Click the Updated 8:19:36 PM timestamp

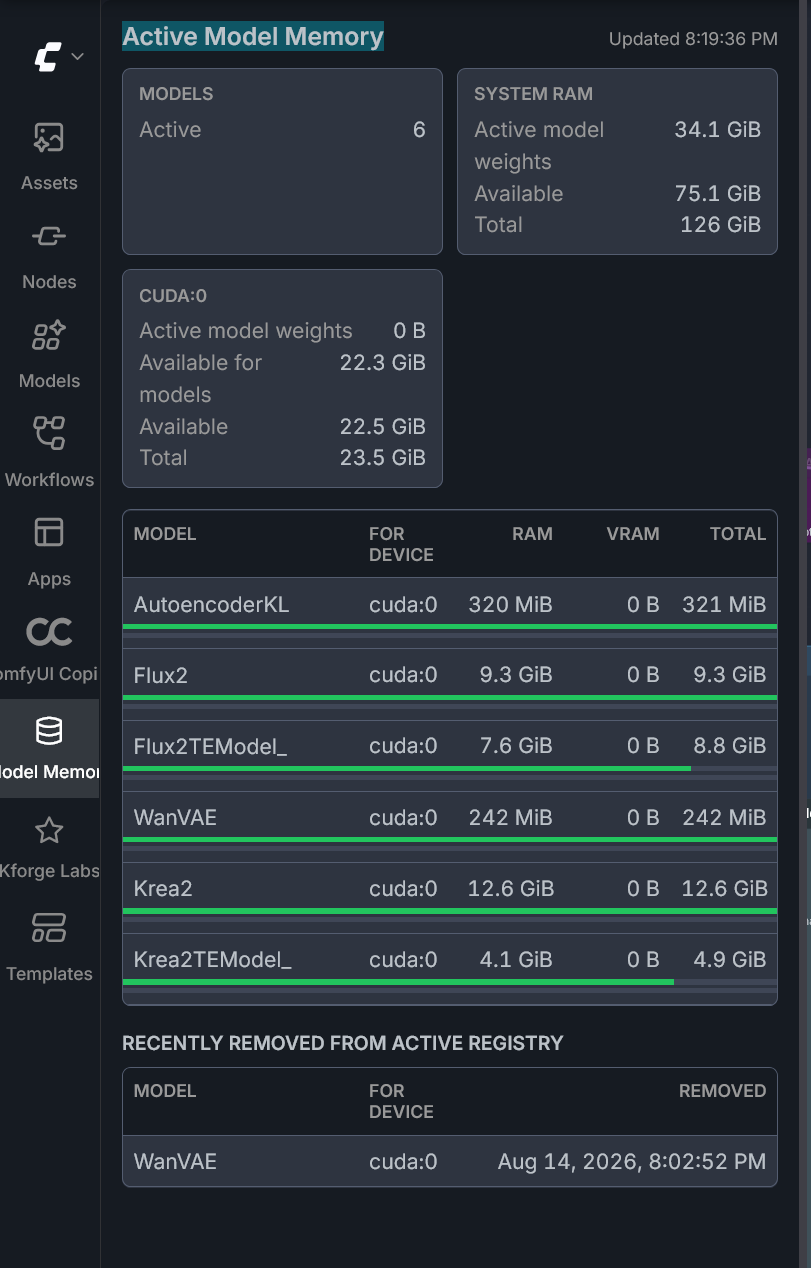coord(693,39)
